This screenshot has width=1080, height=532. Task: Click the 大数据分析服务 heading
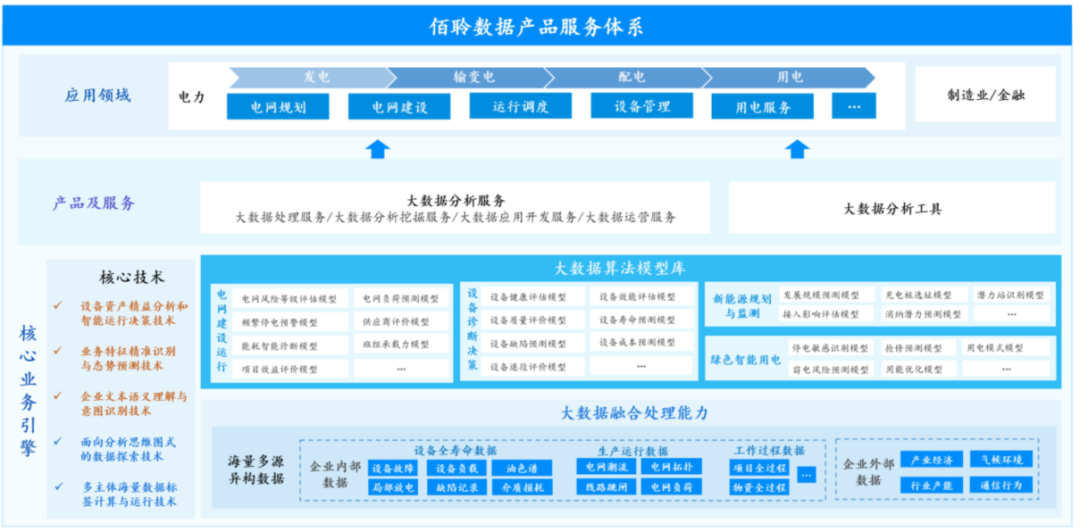(x=455, y=201)
